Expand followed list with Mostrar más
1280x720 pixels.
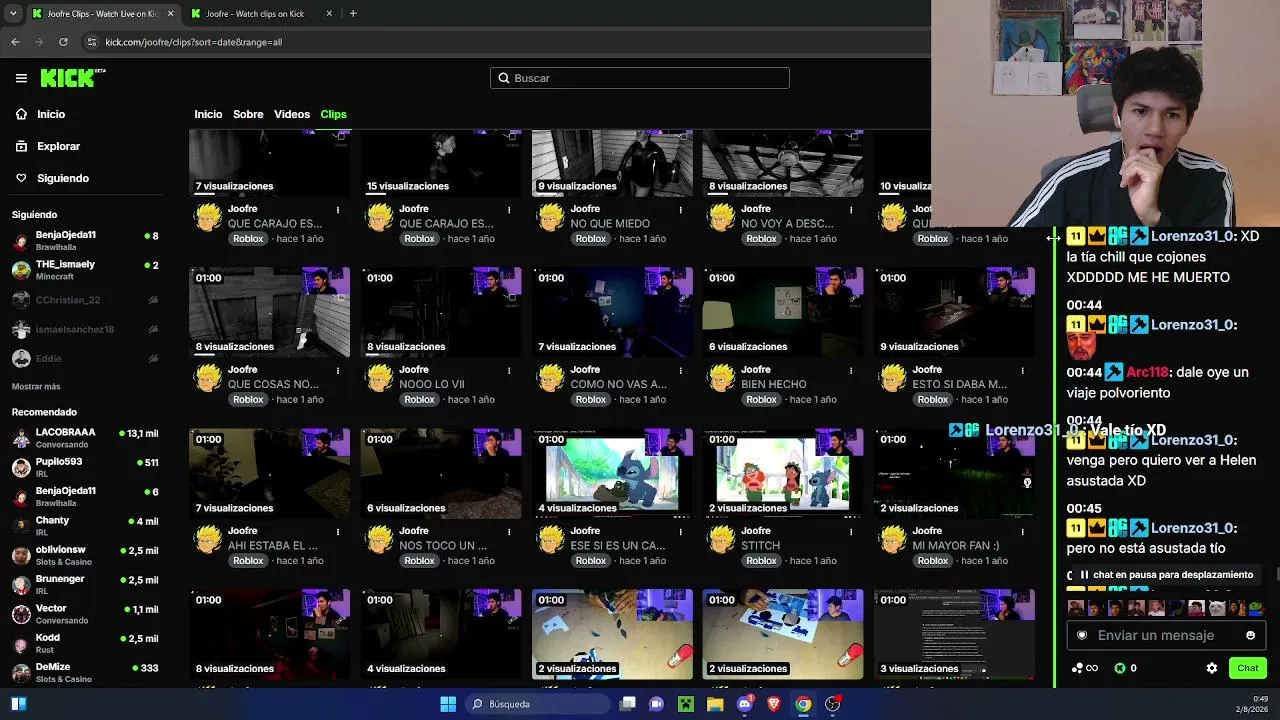36,386
